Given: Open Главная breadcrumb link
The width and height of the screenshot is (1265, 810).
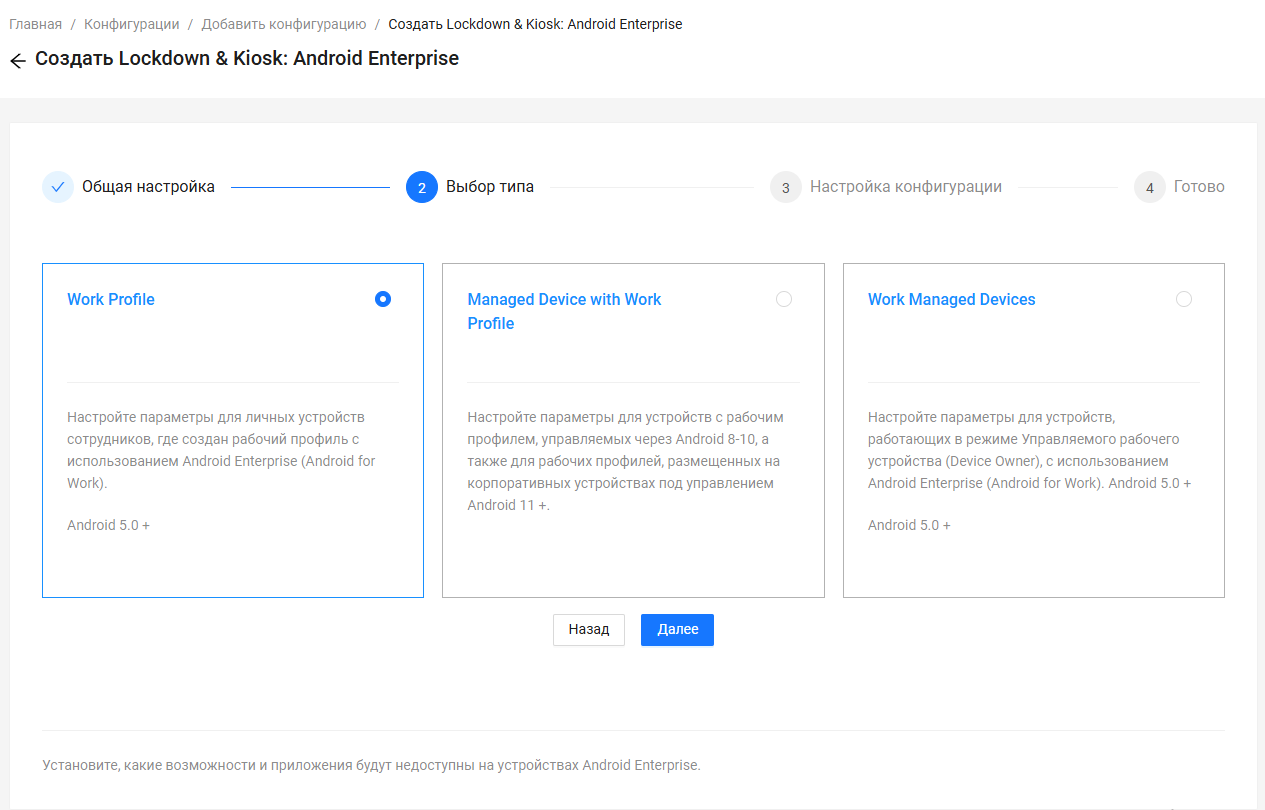Looking at the screenshot, I should pyautogui.click(x=35, y=24).
